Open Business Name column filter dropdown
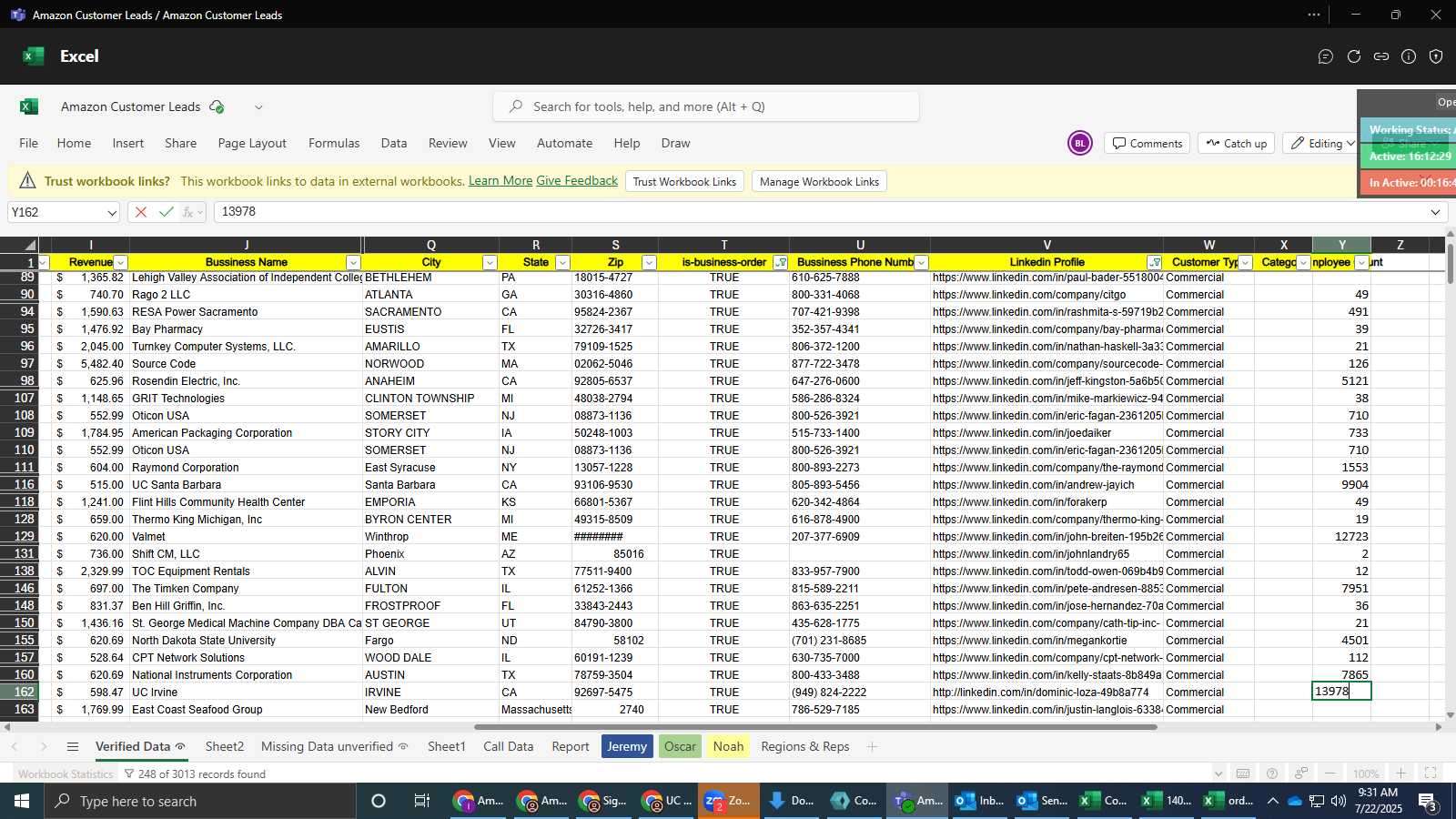 [x=353, y=262]
